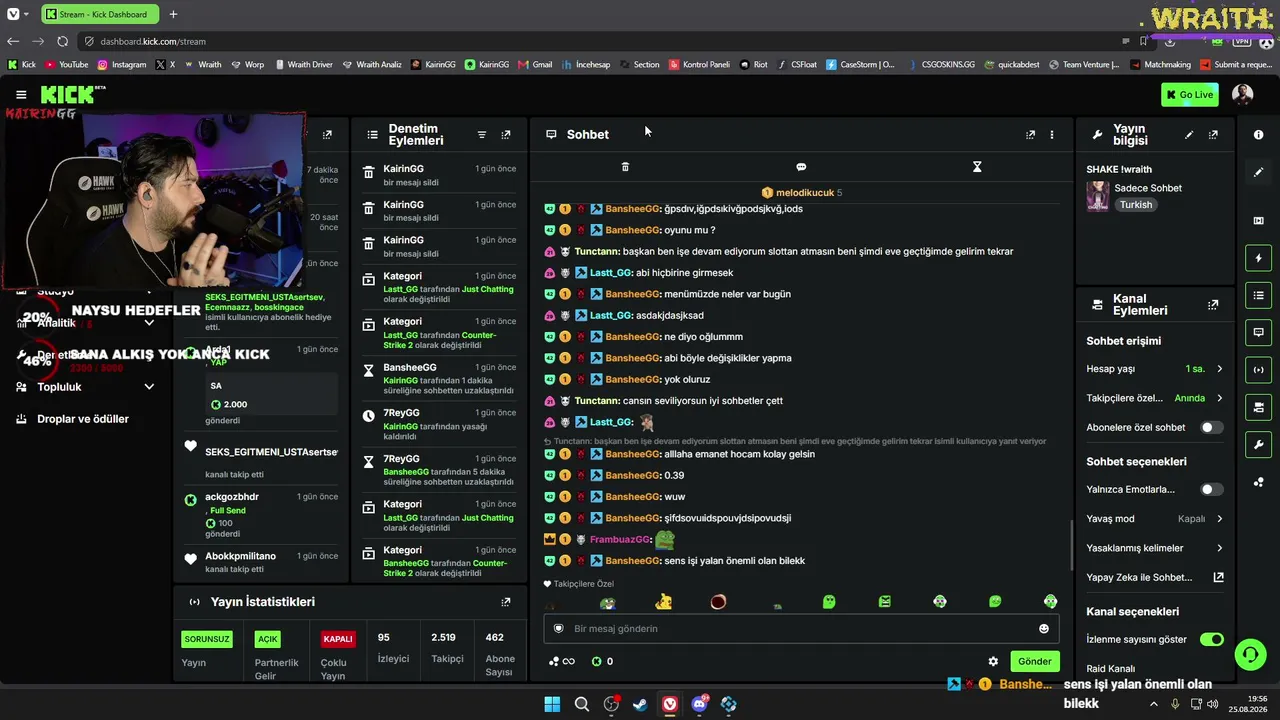
Task: Pick the green ghost emote above message box
Action: [829, 602]
